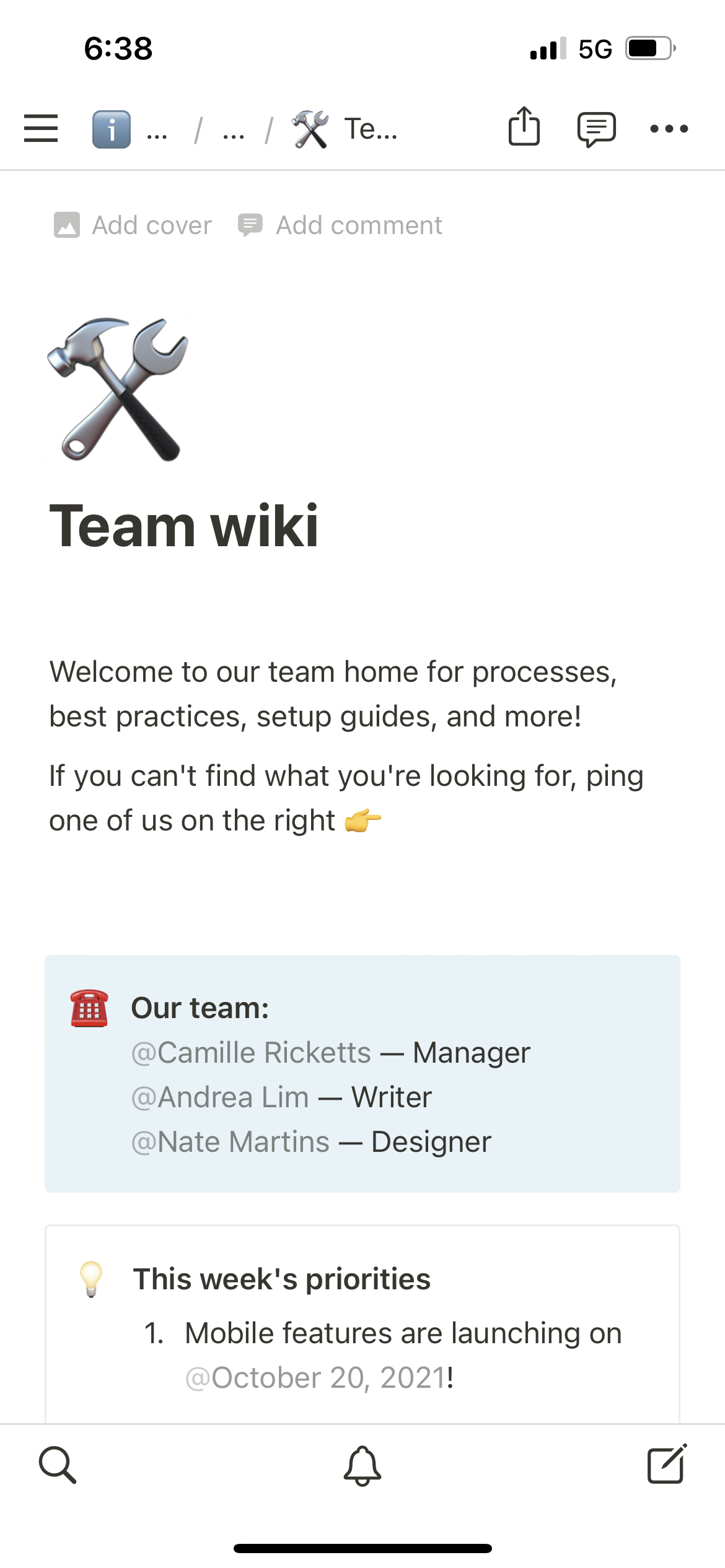Tap the Add cover button
The width and height of the screenshot is (725, 1568).
pyautogui.click(x=133, y=225)
